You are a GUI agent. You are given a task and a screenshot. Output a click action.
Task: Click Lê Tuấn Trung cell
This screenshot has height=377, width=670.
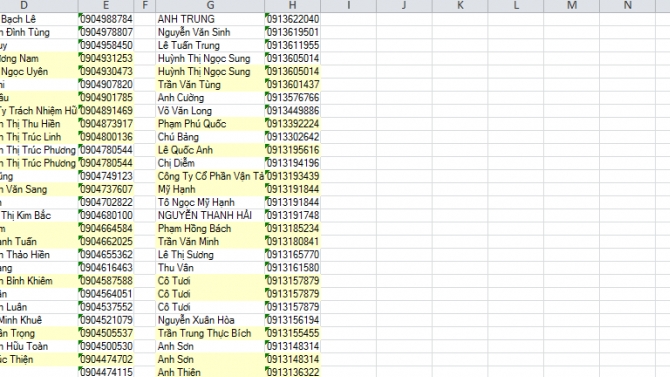coord(210,45)
